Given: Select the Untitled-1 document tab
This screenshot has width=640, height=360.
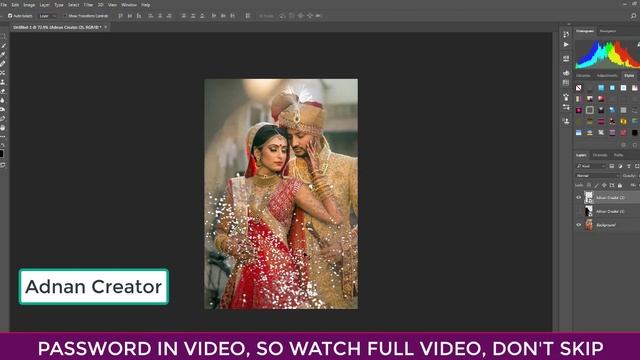Looking at the screenshot, I should [56, 27].
